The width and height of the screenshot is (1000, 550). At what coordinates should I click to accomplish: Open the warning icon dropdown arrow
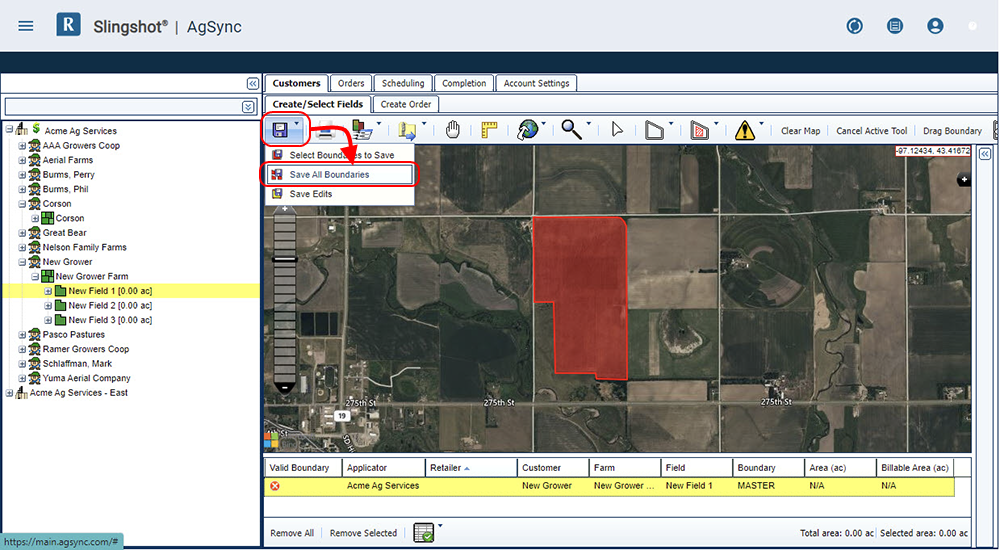[762, 124]
